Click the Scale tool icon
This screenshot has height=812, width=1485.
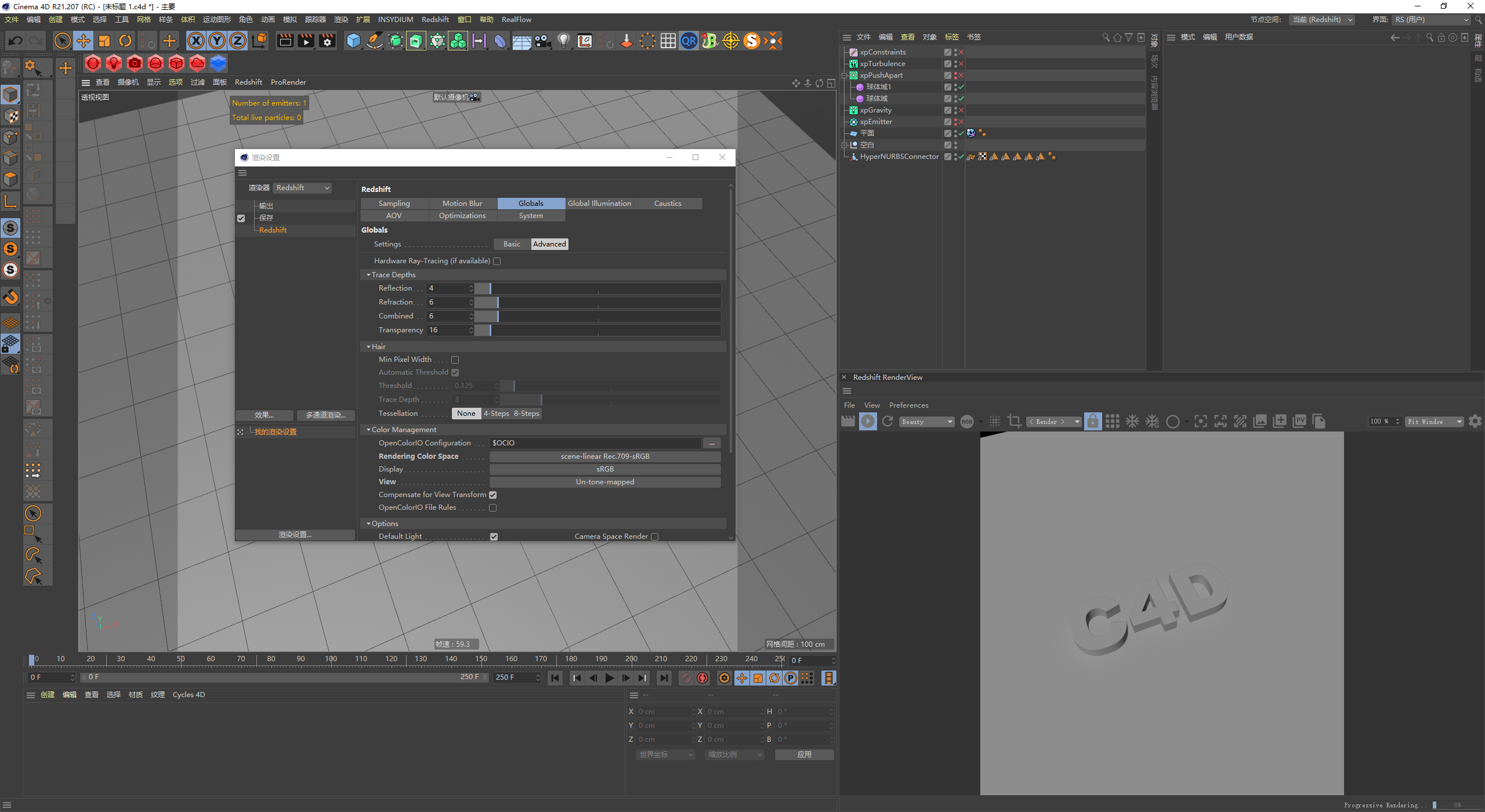coord(104,41)
